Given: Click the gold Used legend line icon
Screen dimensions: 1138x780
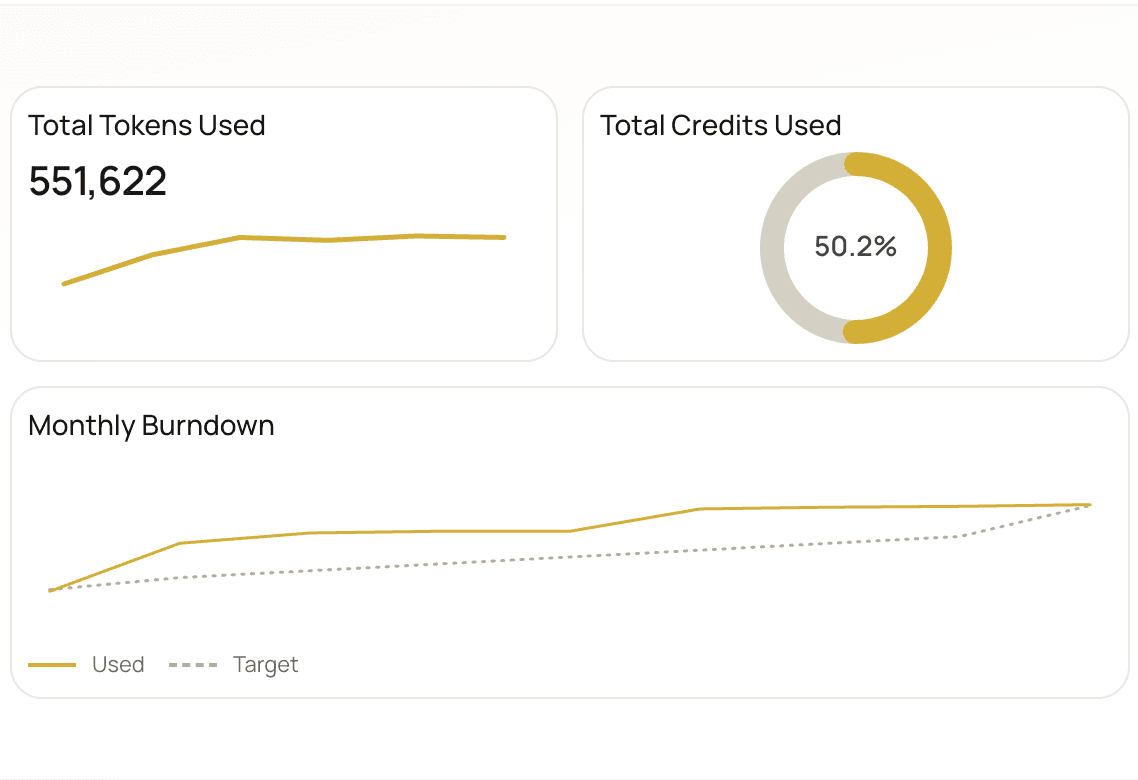Looking at the screenshot, I should tap(52, 665).
